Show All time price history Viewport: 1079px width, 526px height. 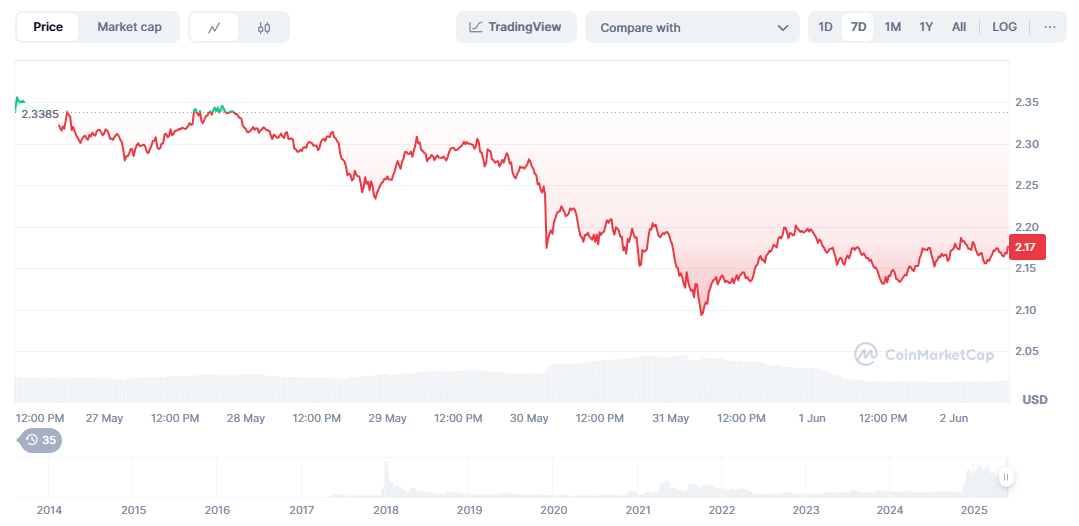959,27
